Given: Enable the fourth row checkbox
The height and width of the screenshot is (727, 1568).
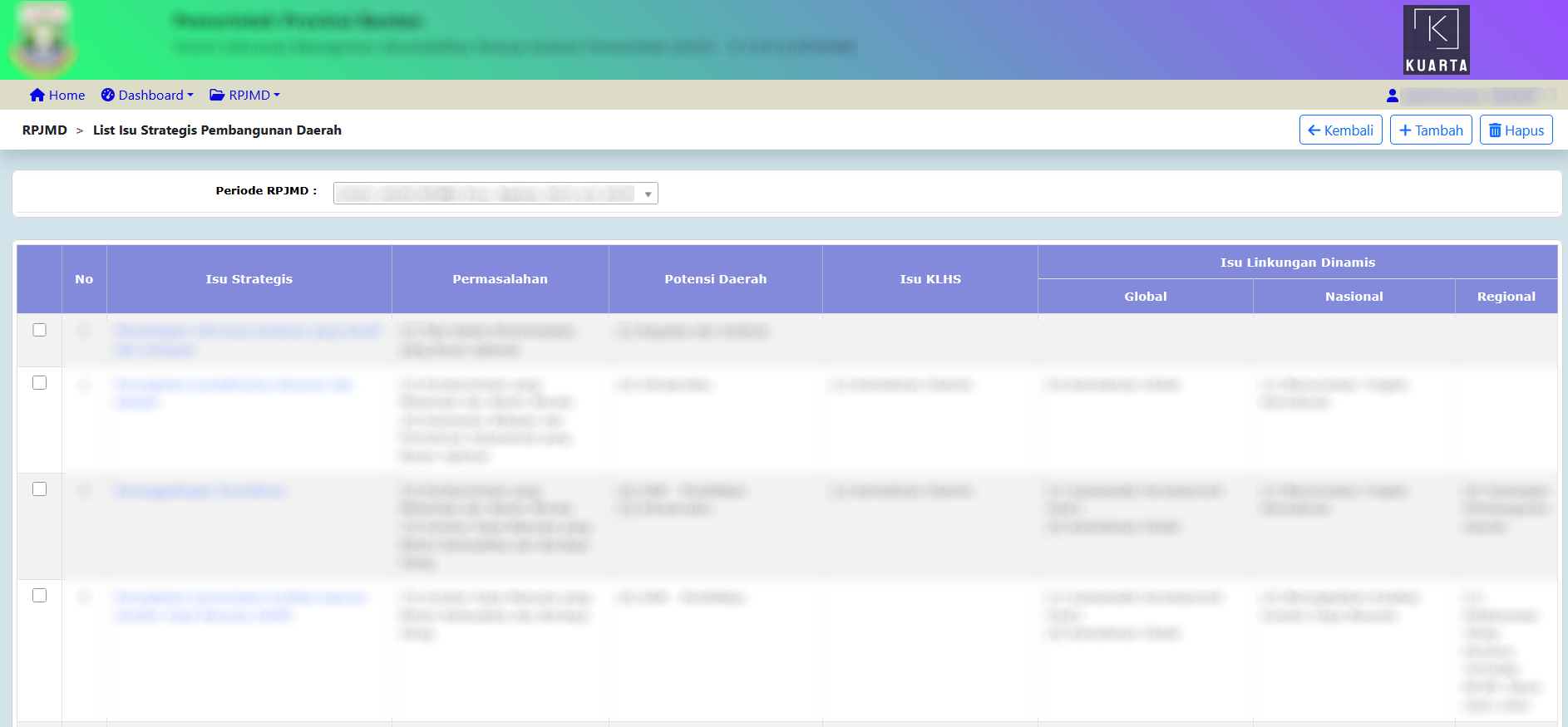Looking at the screenshot, I should (39, 596).
